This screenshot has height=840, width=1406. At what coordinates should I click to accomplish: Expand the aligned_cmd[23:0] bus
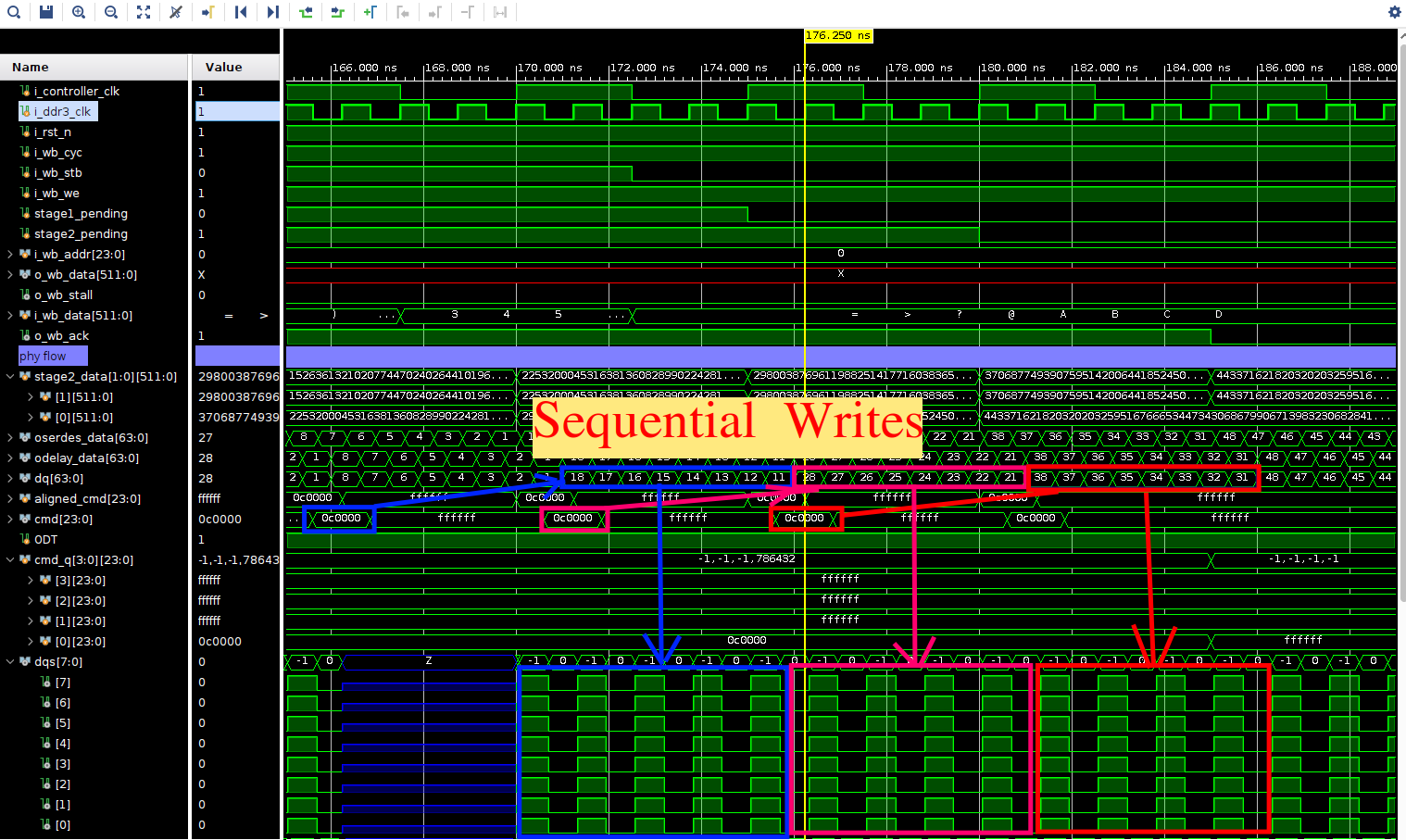point(10,498)
